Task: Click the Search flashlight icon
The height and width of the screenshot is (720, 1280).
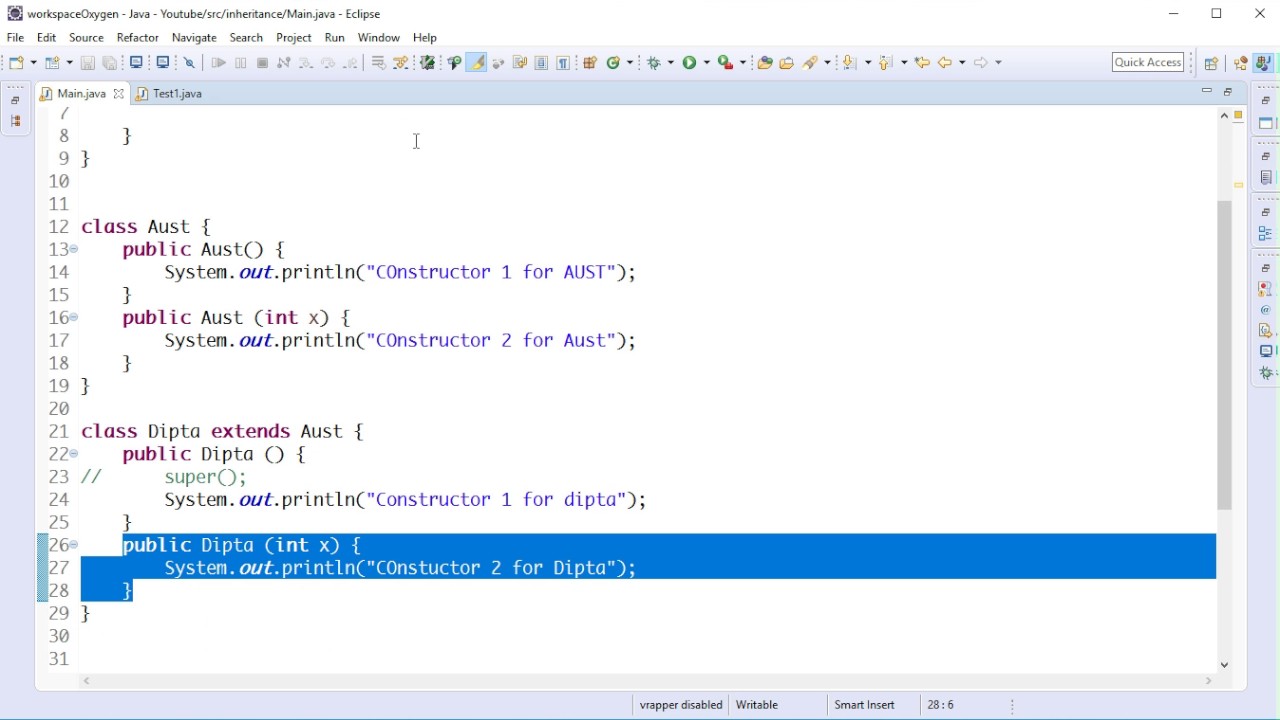Action: (812, 62)
